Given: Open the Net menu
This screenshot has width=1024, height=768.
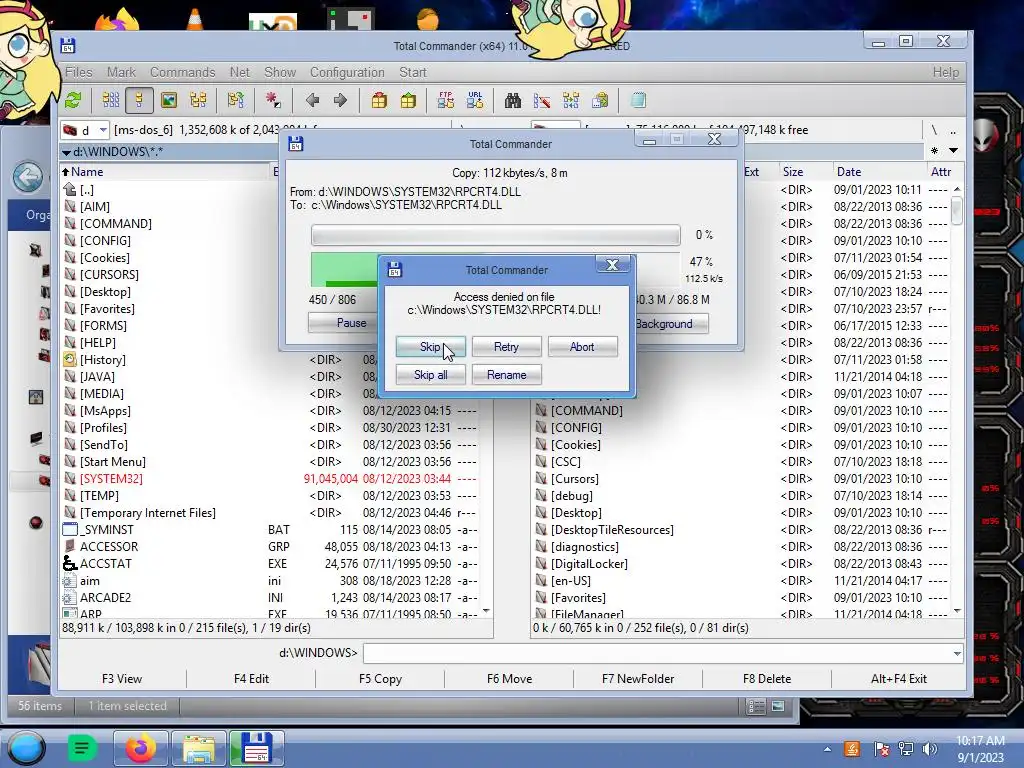Looking at the screenshot, I should click(240, 72).
